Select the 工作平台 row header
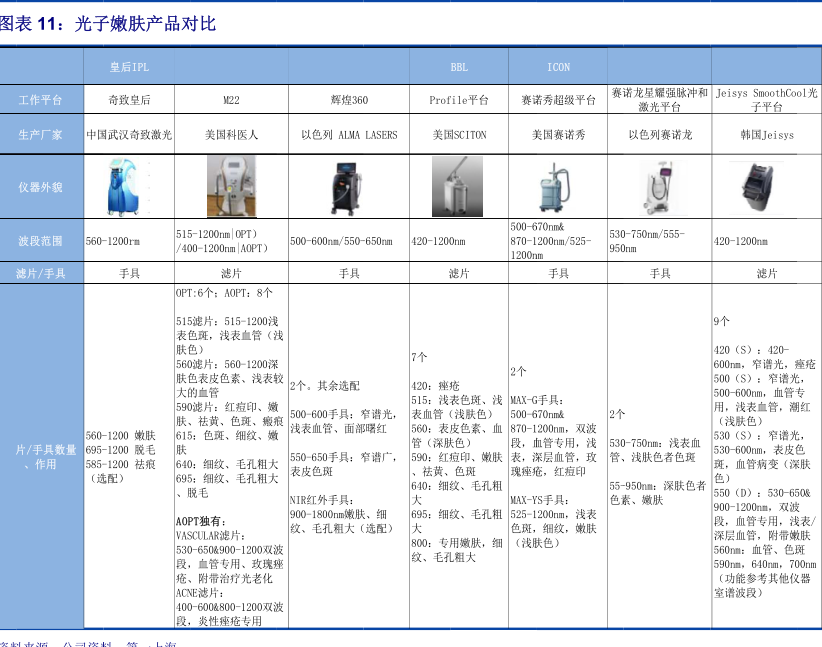Image resolution: width=822 pixels, height=647 pixels. tap(41, 100)
